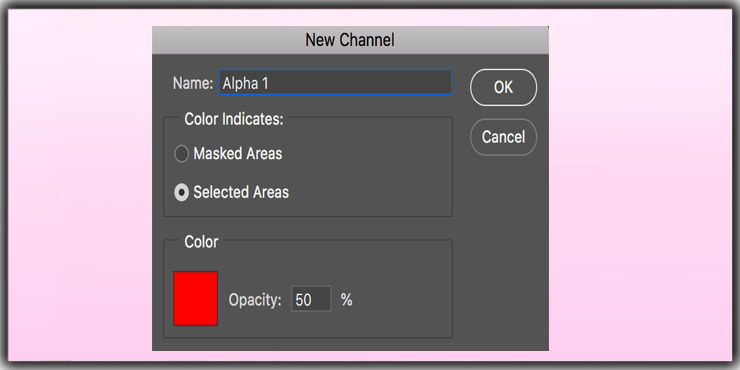Image resolution: width=740 pixels, height=370 pixels.
Task: Click the Masked Areas label text
Action: coord(238,154)
